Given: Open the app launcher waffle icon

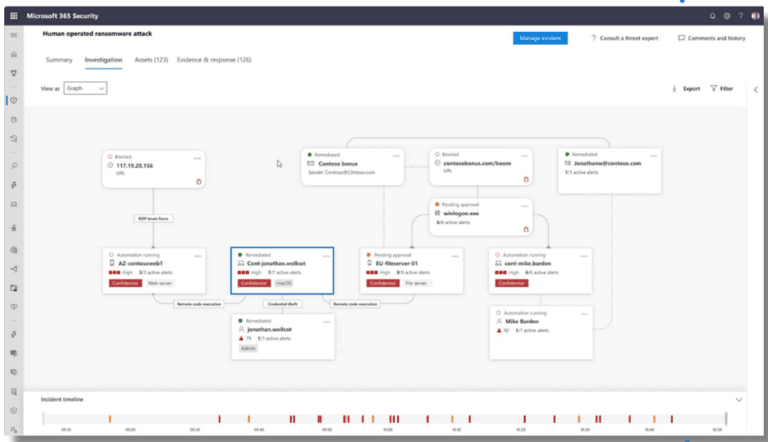Looking at the screenshot, I should pos(14,16).
